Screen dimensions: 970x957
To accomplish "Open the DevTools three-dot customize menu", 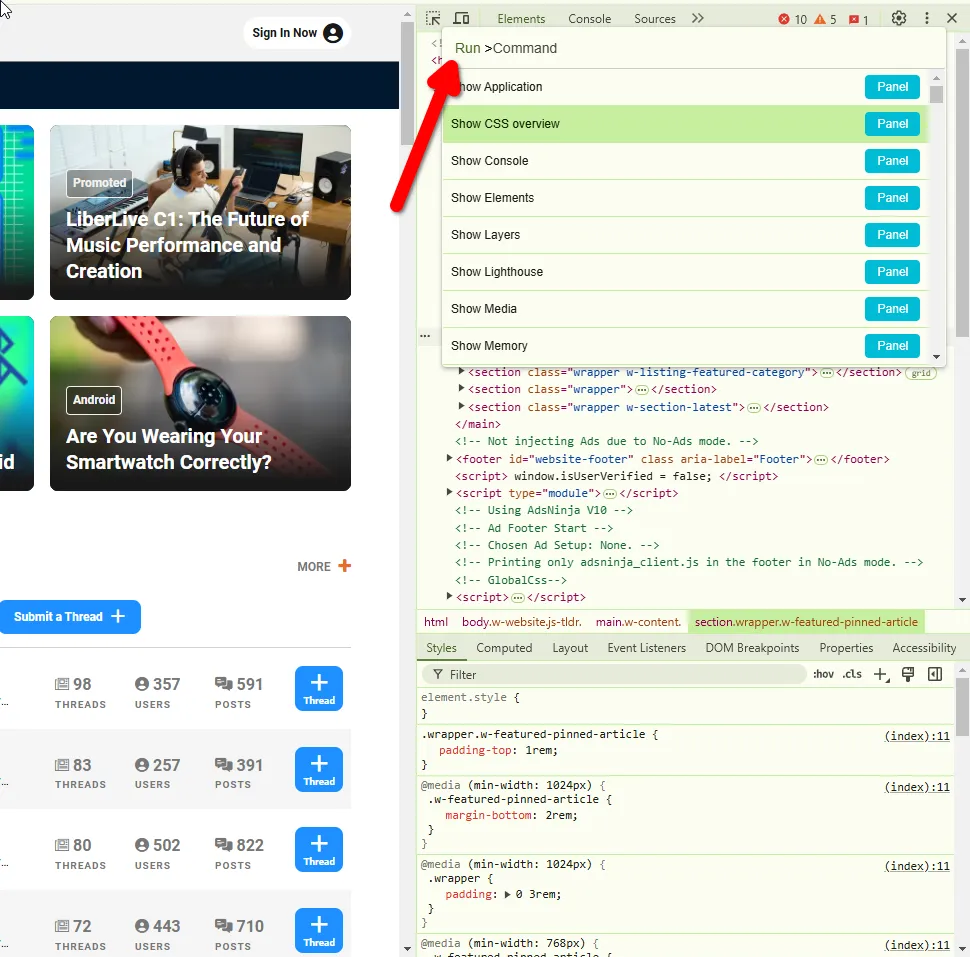I will coord(927,19).
